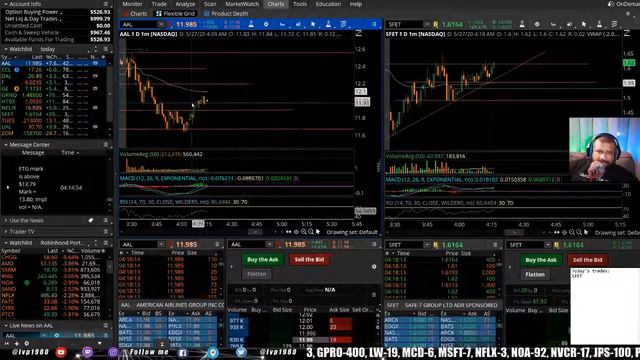Screen dimensions: 640x360
Task: Click the SFET chart symbol input field
Action: point(404,24)
